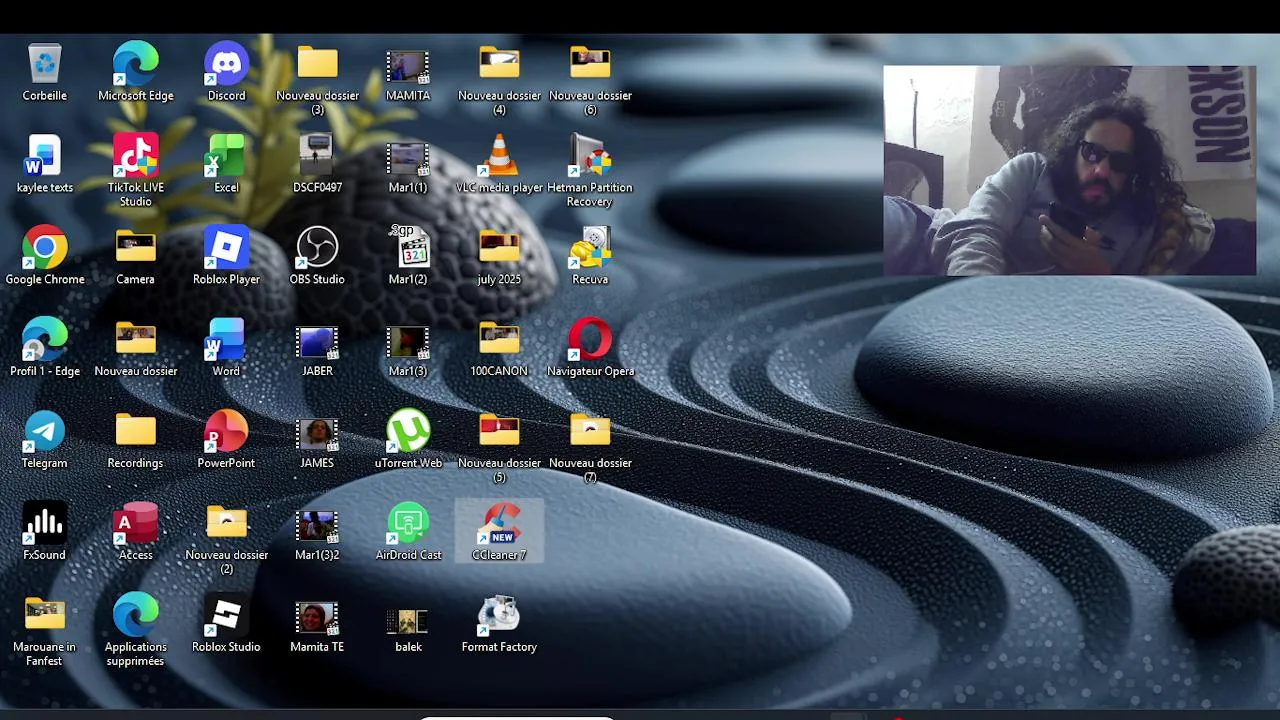Select the Mamita TE video file

[x=317, y=619]
